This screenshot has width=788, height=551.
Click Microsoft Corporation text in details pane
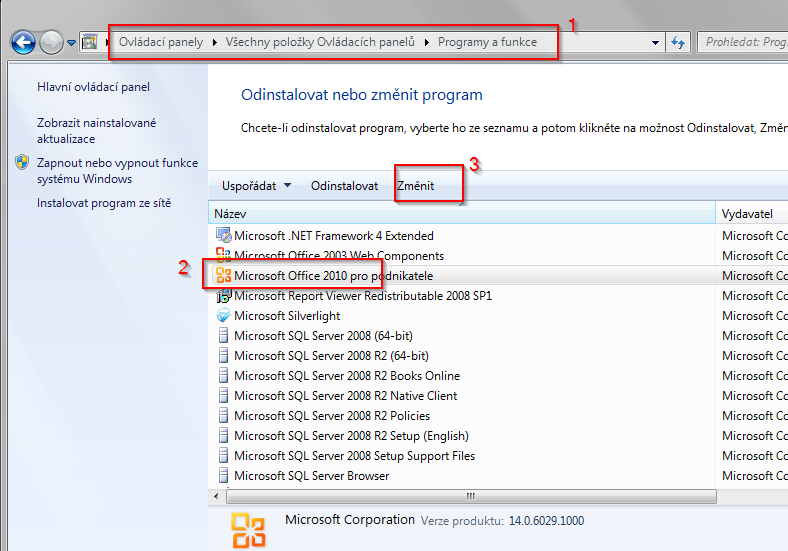350,520
